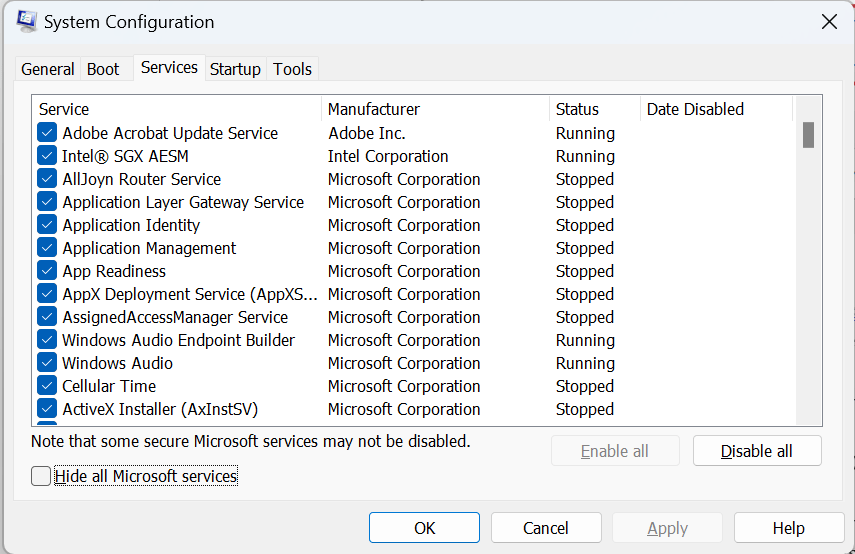Image resolution: width=855 pixels, height=554 pixels.
Task: Switch to the General tab
Action: pos(47,69)
